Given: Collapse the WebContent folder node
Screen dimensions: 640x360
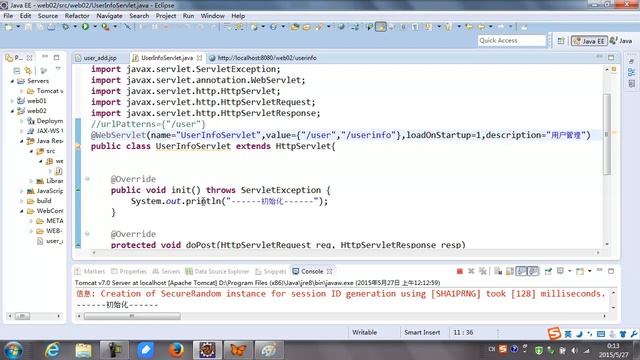Looking at the screenshot, I should [x=22, y=211].
